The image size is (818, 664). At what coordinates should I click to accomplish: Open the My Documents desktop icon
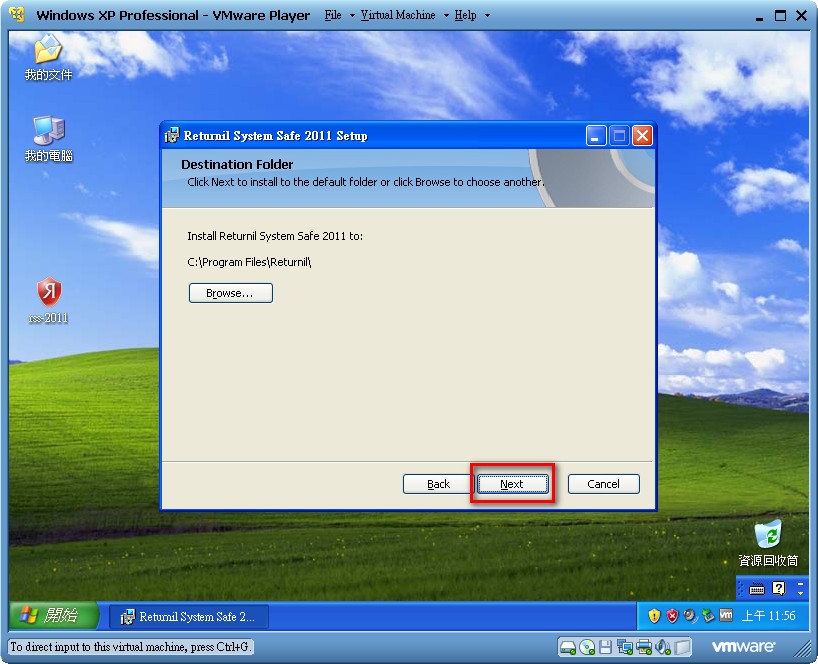point(48,57)
